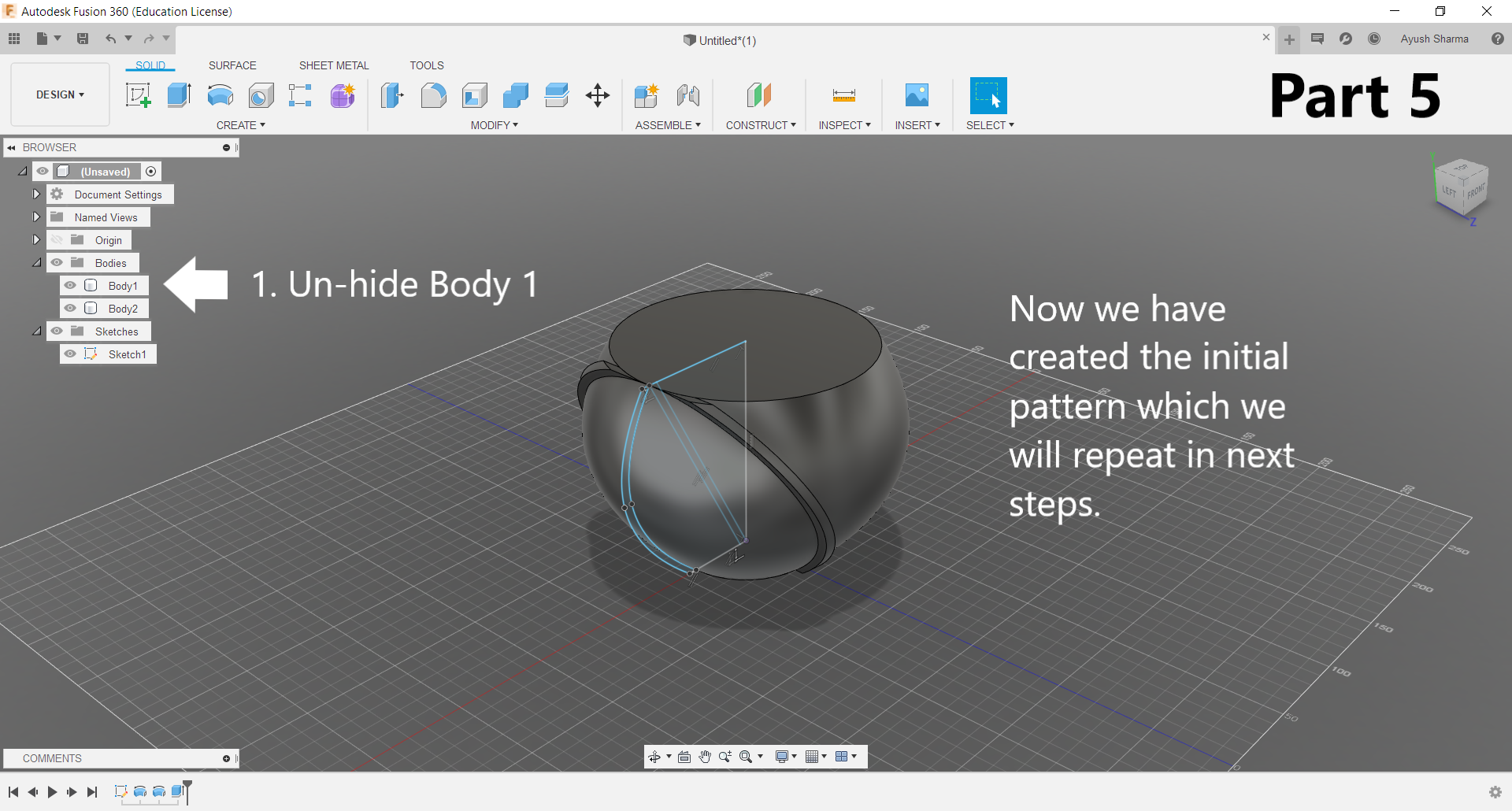
Task: Open the extensions icon beside notifications
Action: 1346,39
